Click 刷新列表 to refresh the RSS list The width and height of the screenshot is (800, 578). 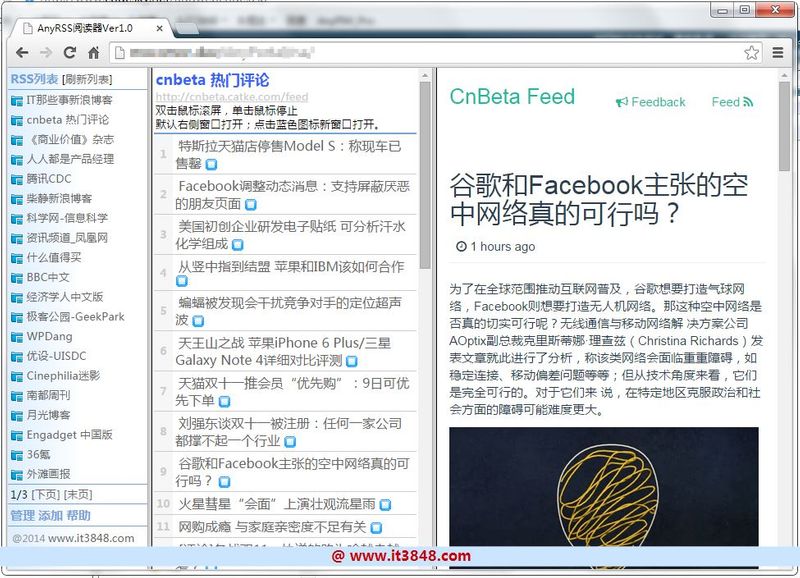click(x=87, y=80)
